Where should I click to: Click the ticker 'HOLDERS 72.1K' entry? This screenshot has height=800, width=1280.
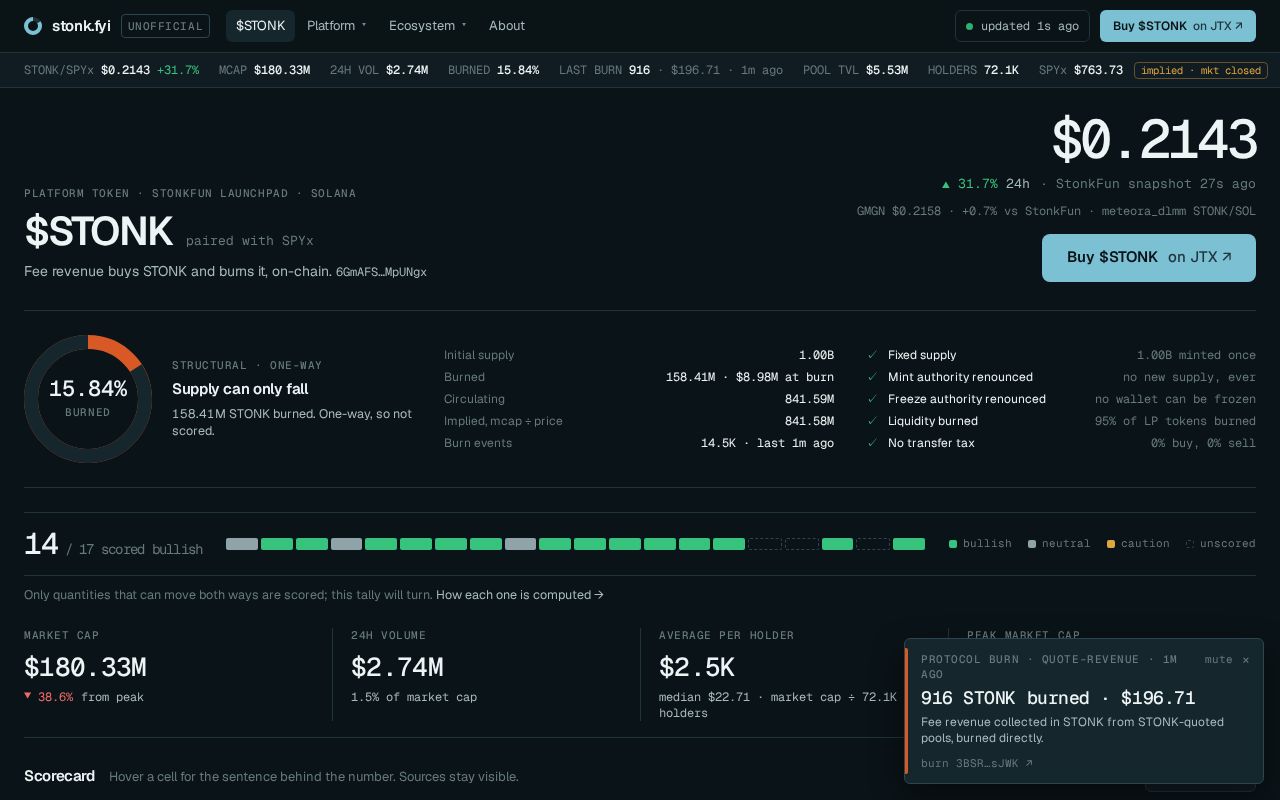click(973, 70)
